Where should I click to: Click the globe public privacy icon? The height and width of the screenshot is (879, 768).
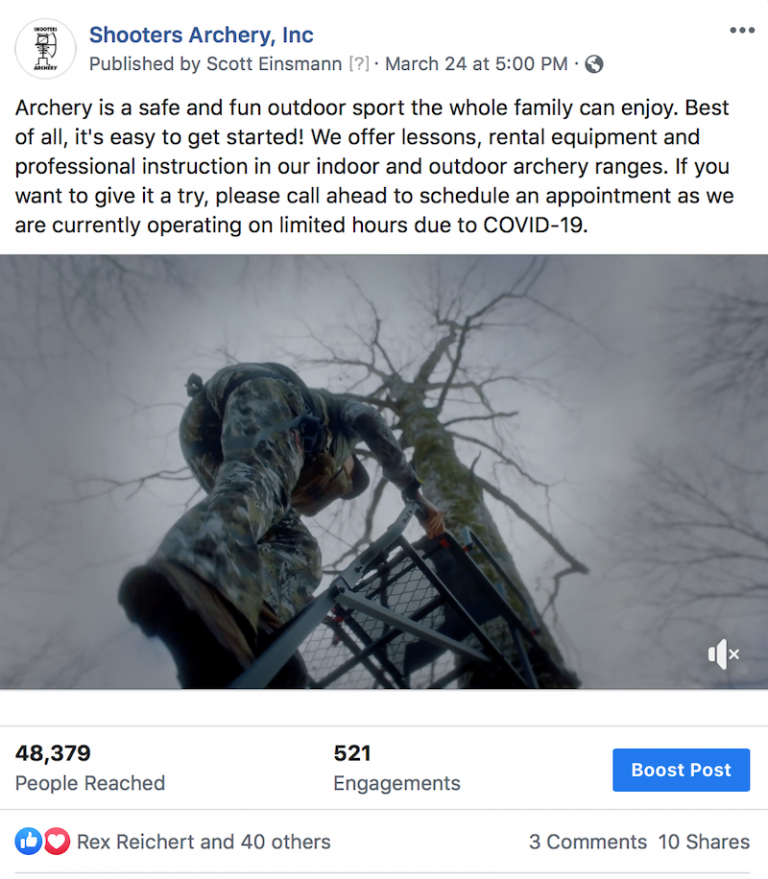coord(594,64)
